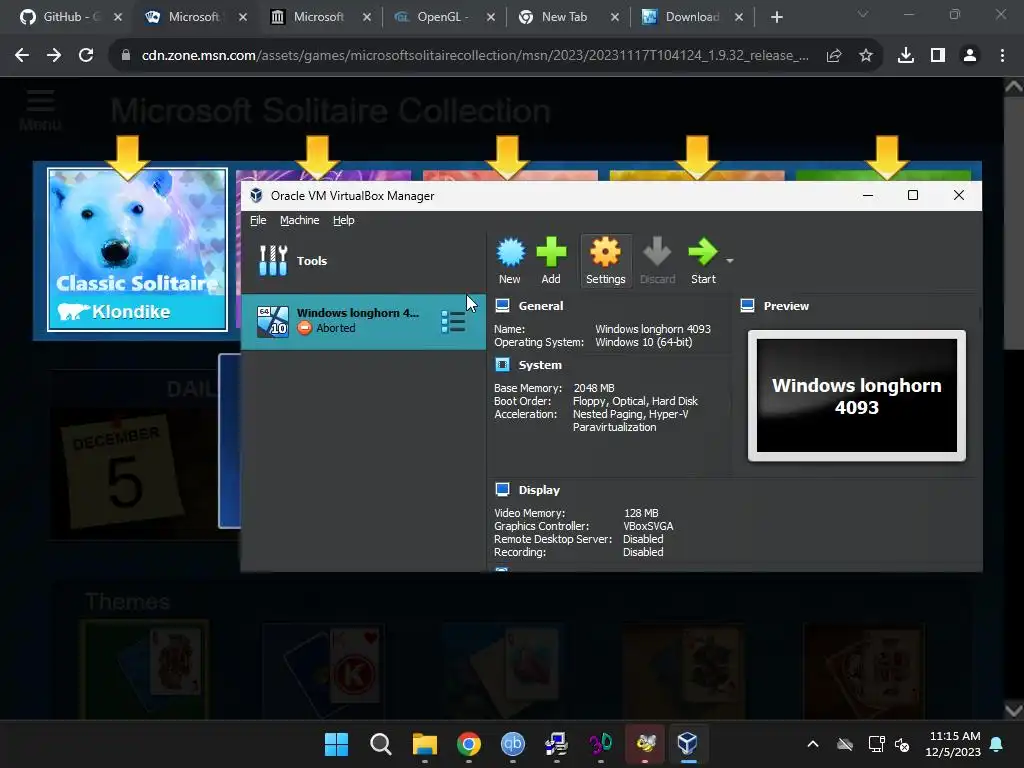Click the Preview section header
This screenshot has width=1024, height=768.
click(786, 306)
